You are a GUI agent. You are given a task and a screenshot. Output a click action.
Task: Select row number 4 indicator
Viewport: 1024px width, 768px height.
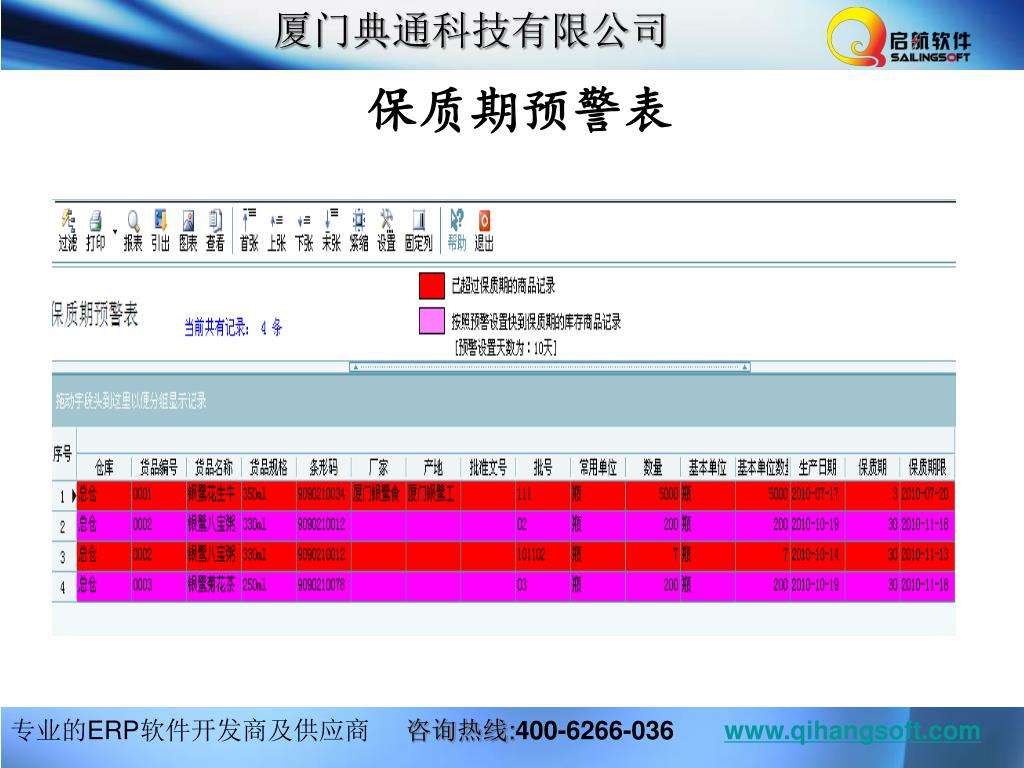tap(64, 586)
